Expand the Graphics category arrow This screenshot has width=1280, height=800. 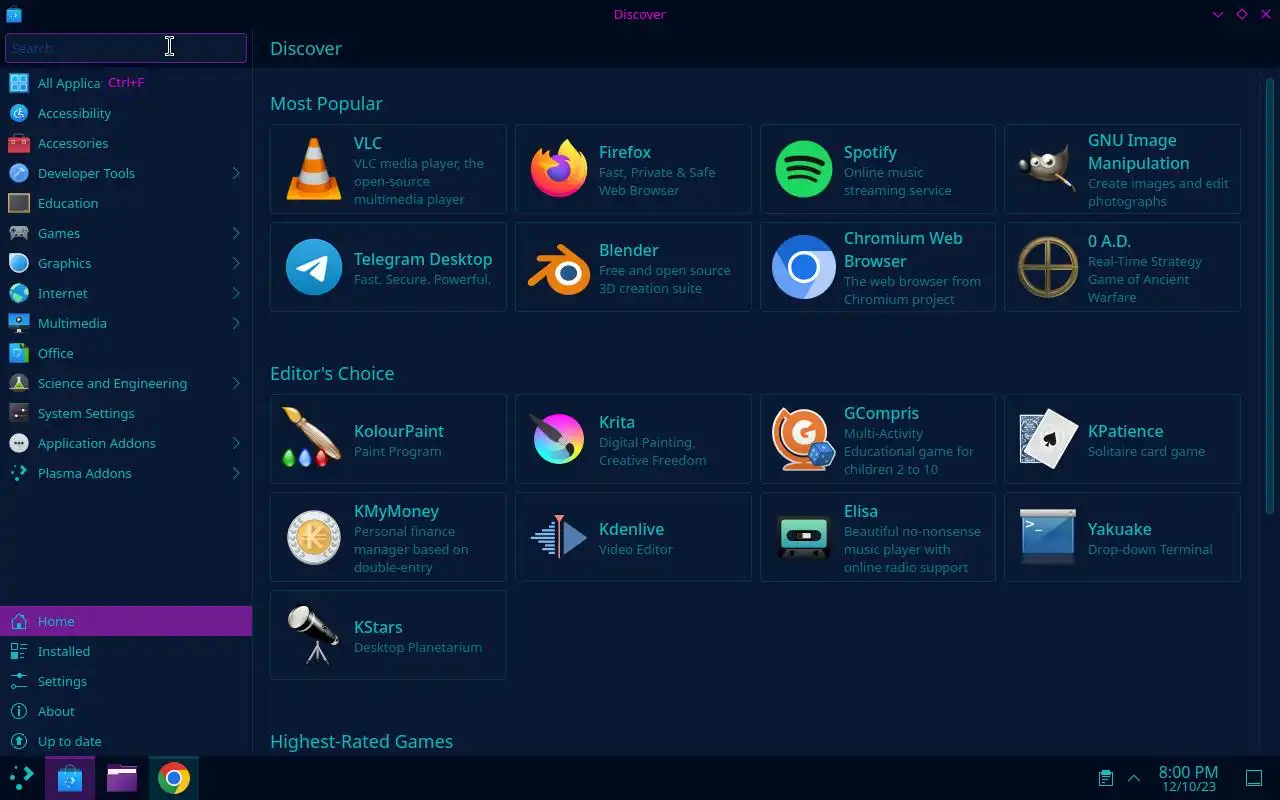click(236, 263)
